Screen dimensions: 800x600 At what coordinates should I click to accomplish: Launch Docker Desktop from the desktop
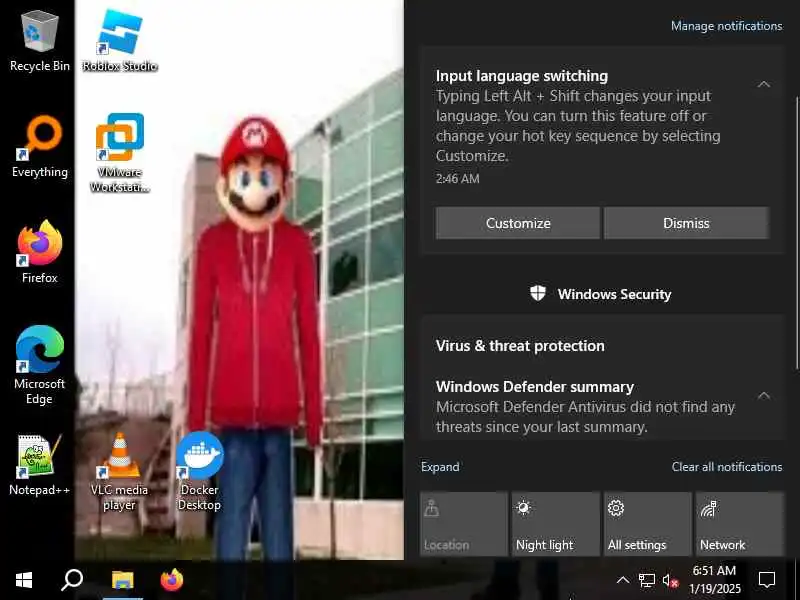pos(199,471)
